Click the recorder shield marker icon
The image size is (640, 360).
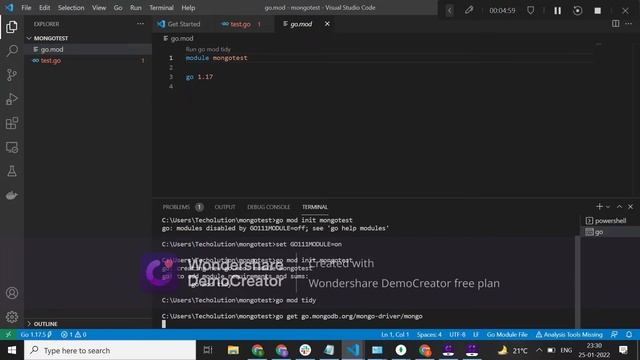(x=530, y=10)
